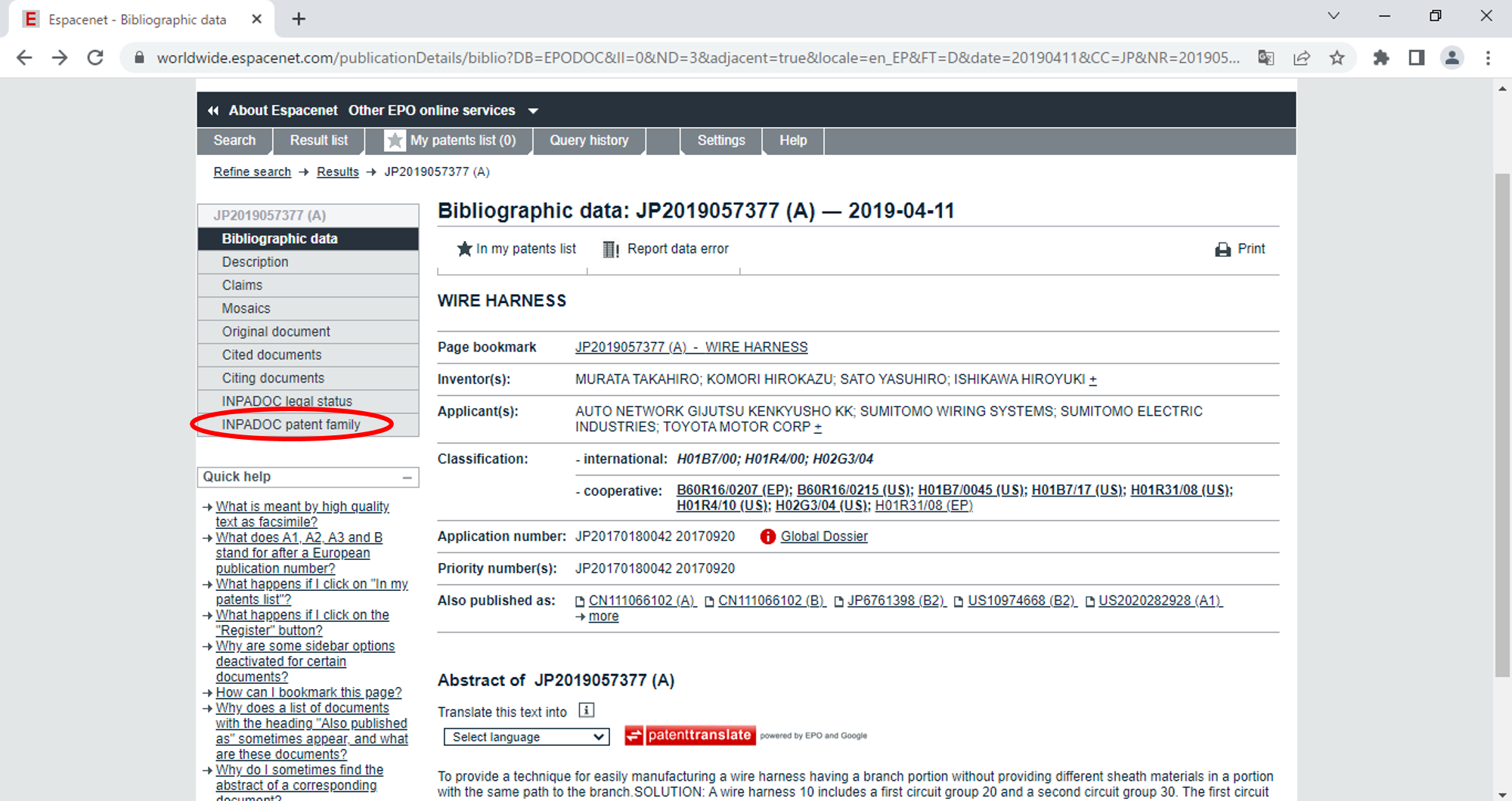
Task: Open the tab search chevron
Action: [1334, 16]
